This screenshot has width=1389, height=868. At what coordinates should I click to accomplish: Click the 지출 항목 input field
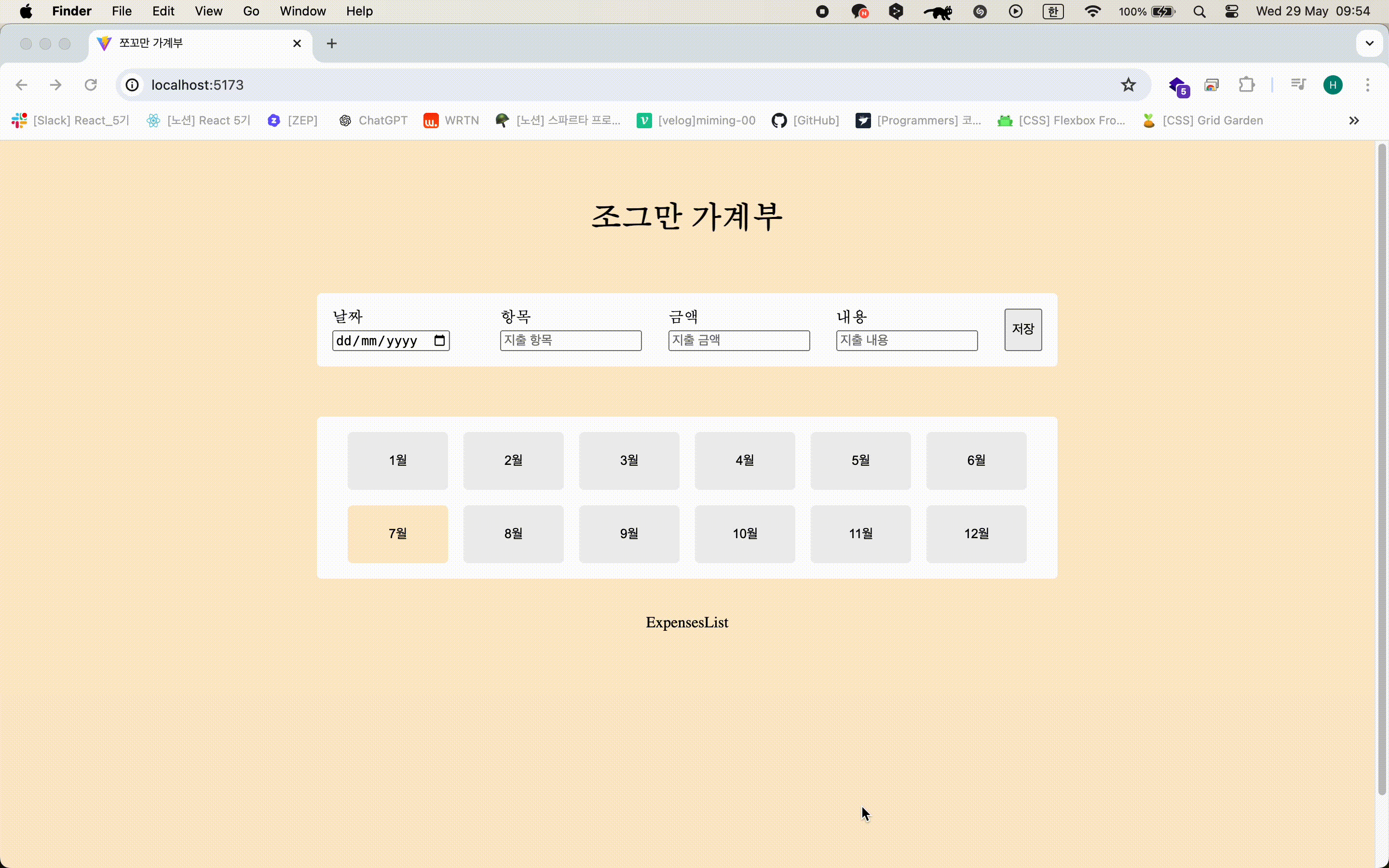571,340
